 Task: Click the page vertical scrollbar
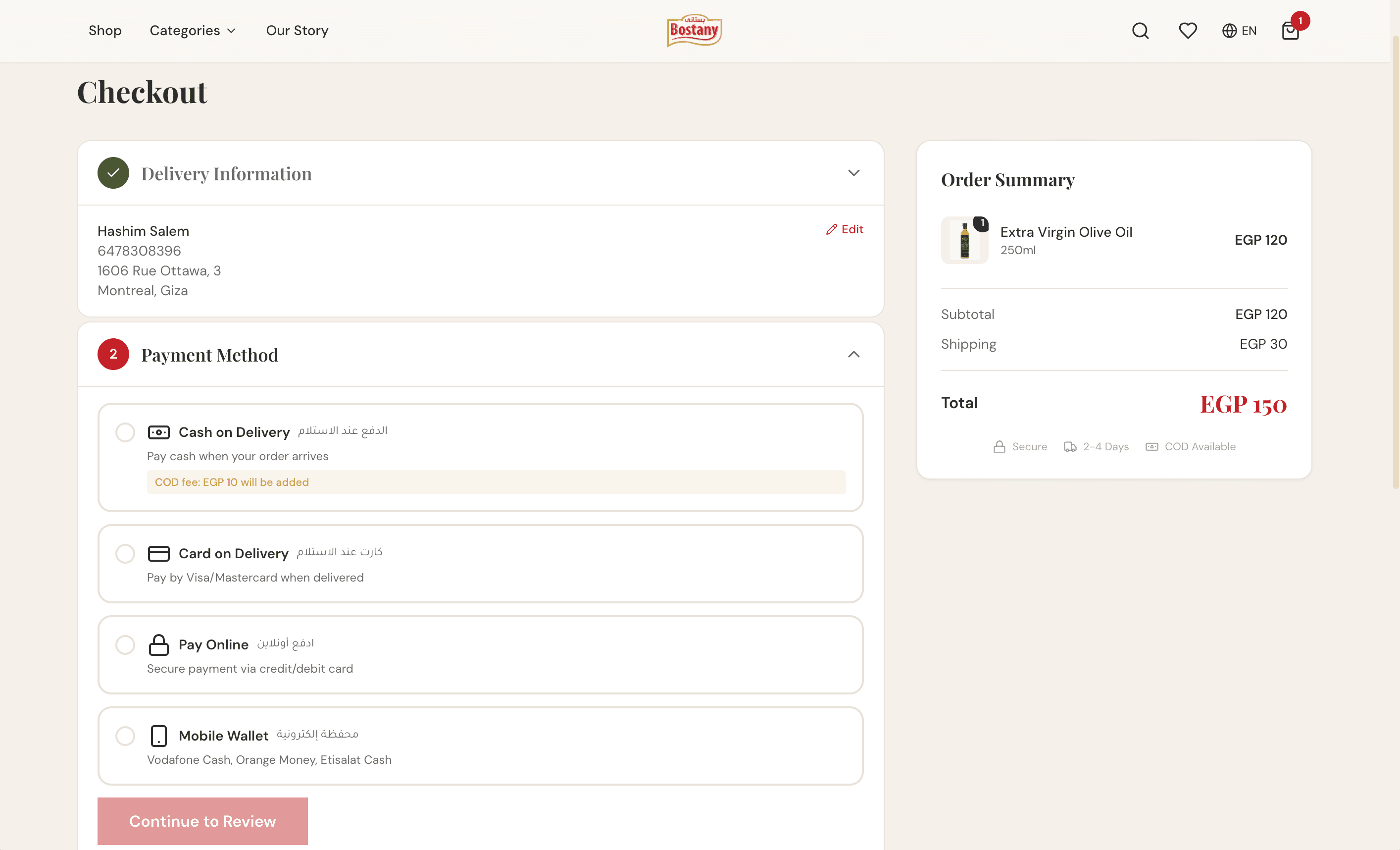coord(1395,262)
